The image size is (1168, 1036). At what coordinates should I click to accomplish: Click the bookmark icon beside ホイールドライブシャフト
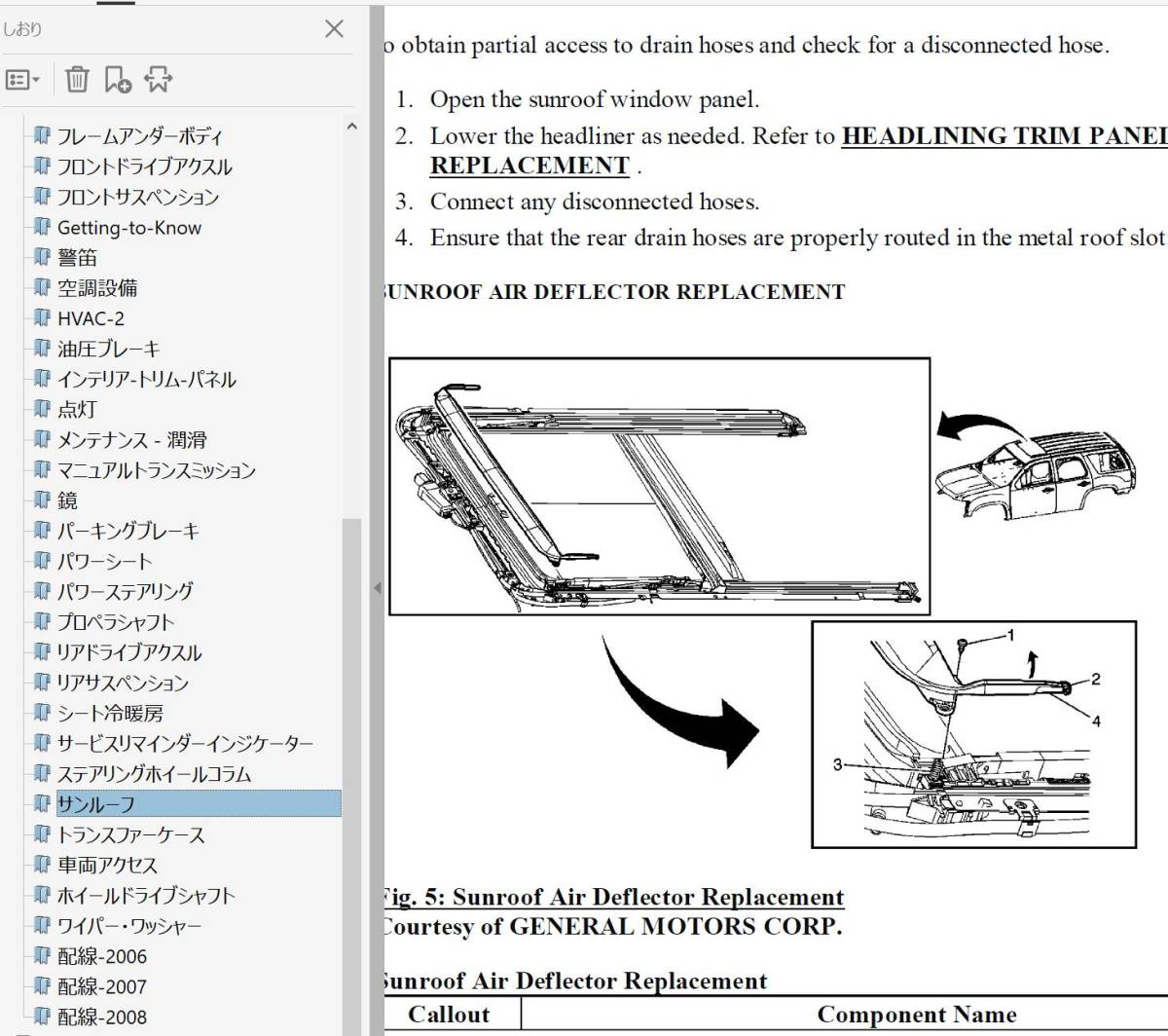coord(41,895)
